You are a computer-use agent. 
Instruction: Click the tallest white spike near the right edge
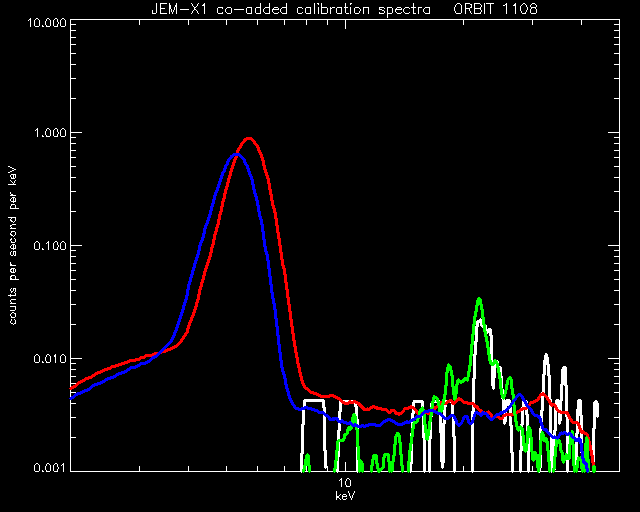[546, 356]
